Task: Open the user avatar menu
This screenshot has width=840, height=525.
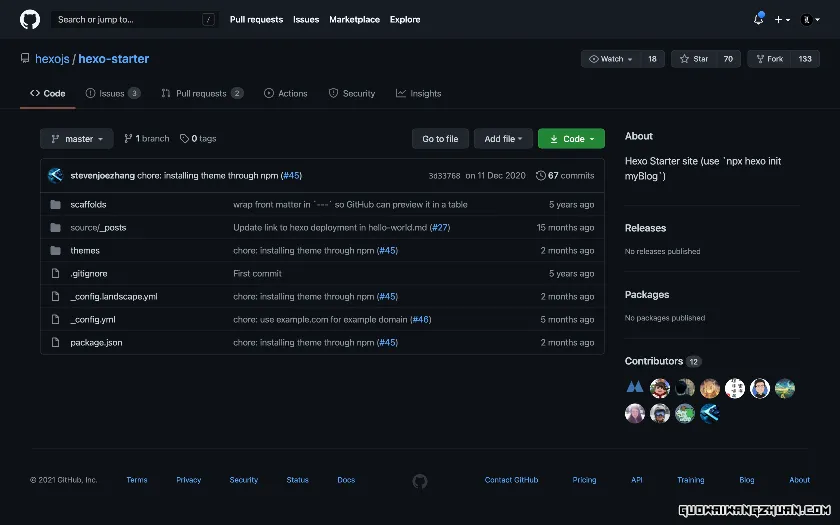Action: tap(810, 20)
